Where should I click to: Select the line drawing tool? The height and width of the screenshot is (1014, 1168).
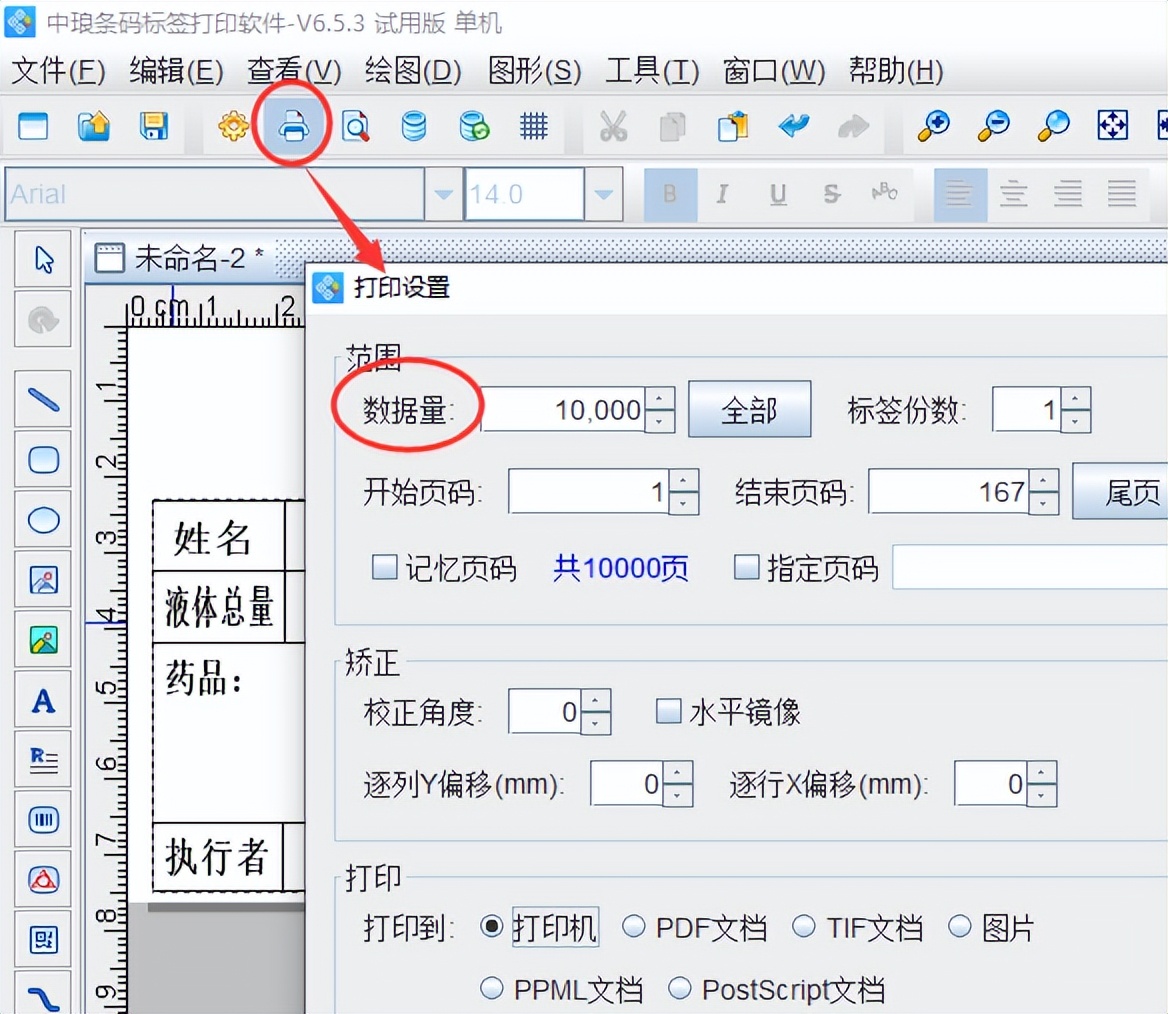(x=42, y=398)
